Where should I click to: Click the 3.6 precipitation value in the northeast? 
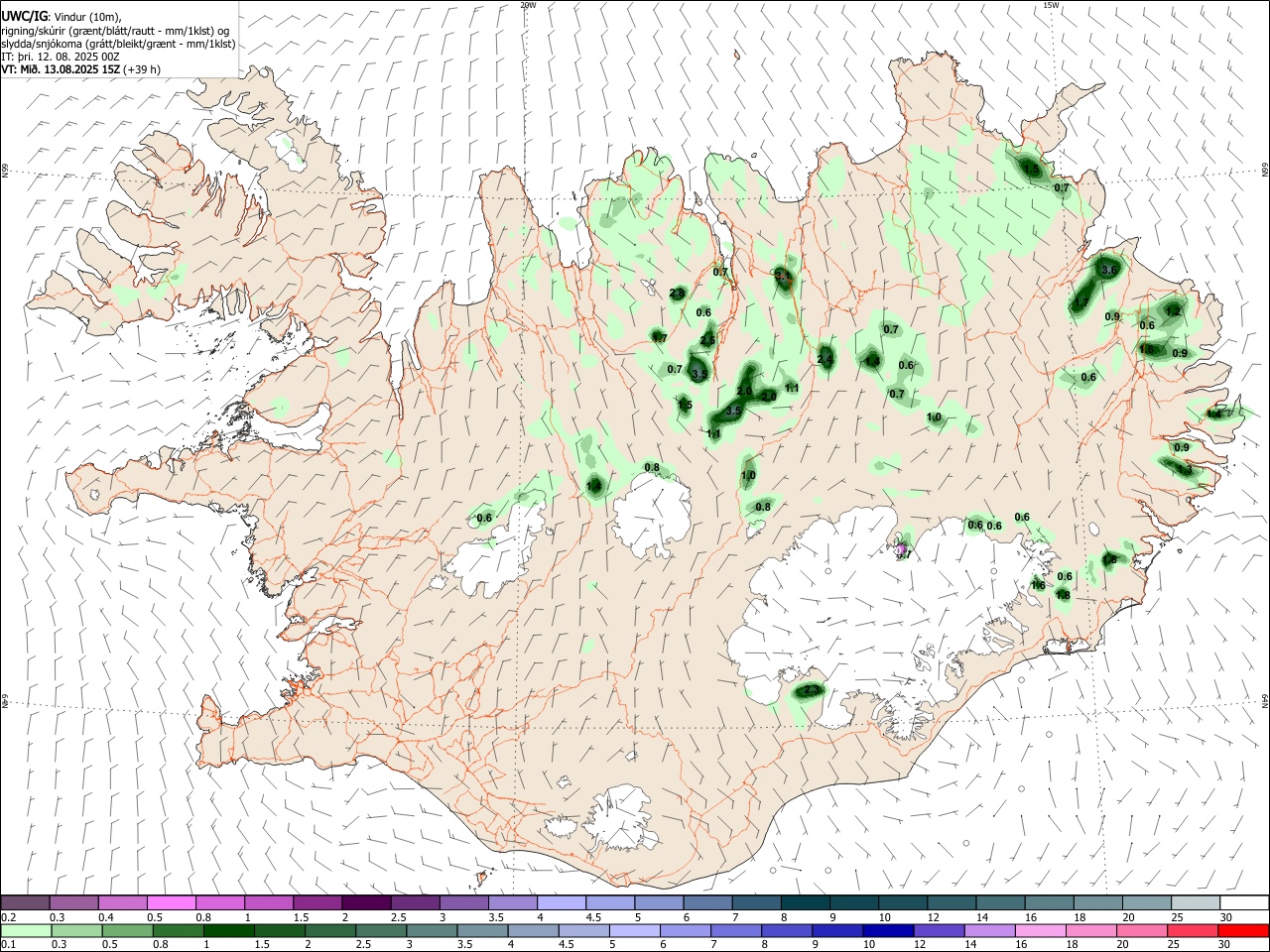[1109, 270]
